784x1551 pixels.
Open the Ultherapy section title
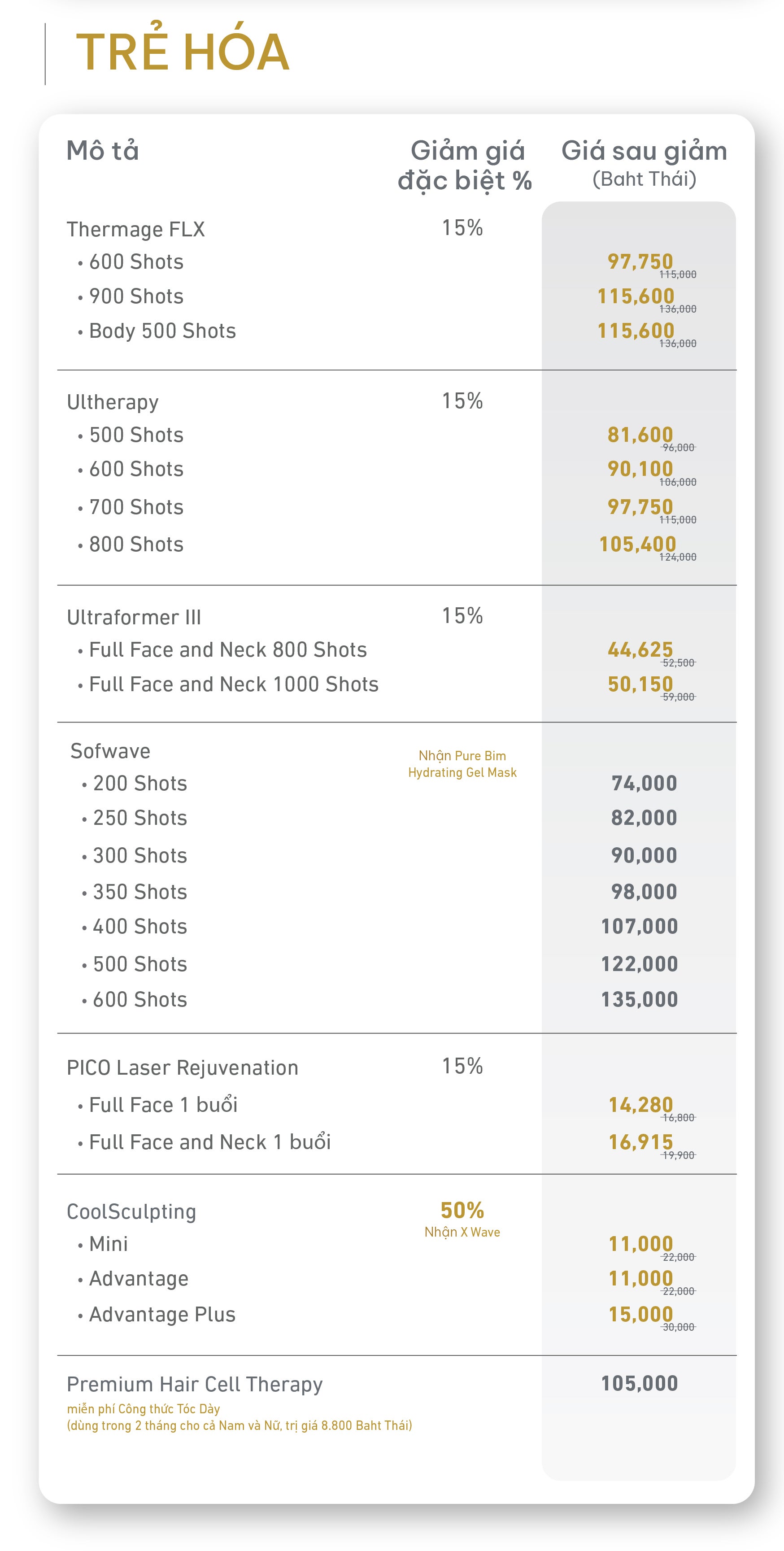click(113, 402)
